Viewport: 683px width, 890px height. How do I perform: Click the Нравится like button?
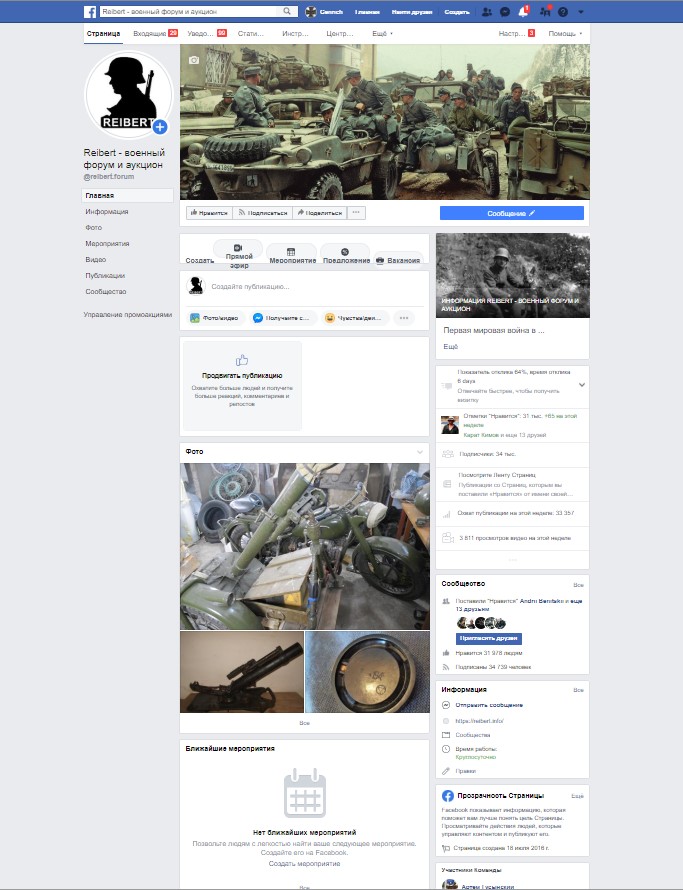point(209,213)
